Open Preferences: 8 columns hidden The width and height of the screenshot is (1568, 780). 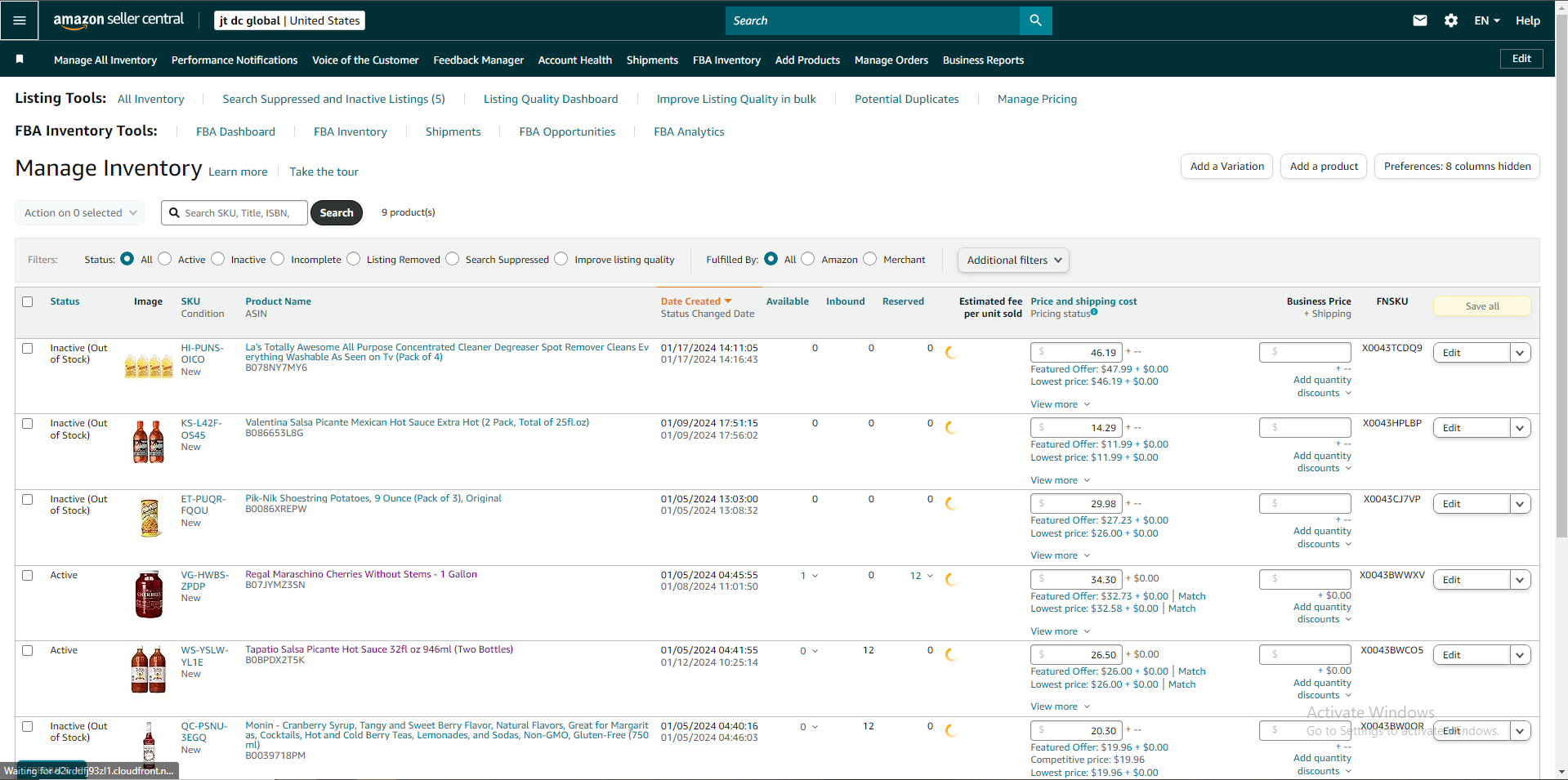1457,166
